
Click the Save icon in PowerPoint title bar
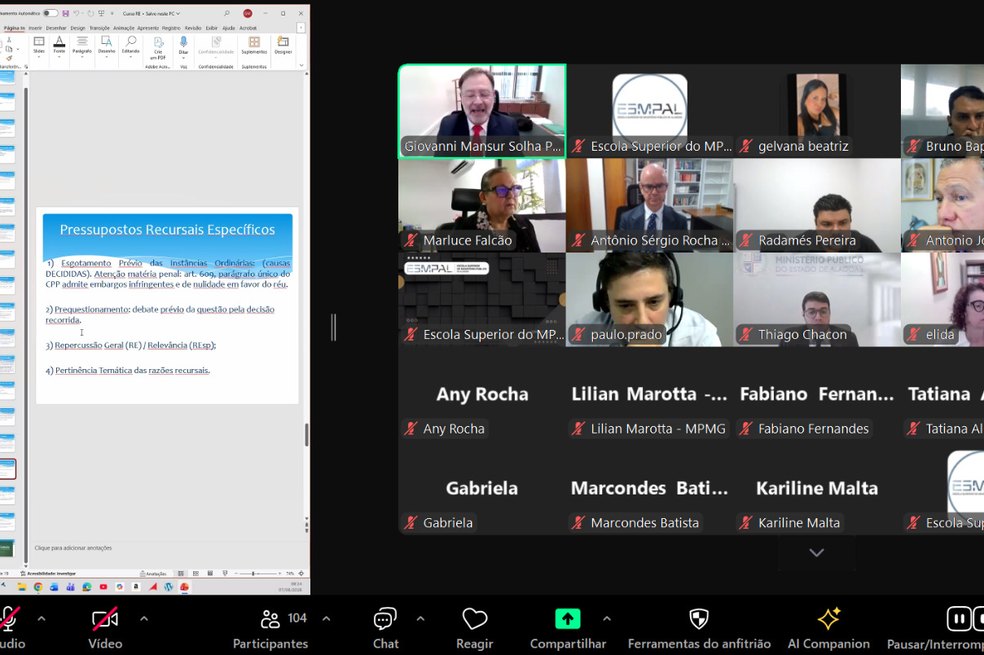pyautogui.click(x=65, y=13)
